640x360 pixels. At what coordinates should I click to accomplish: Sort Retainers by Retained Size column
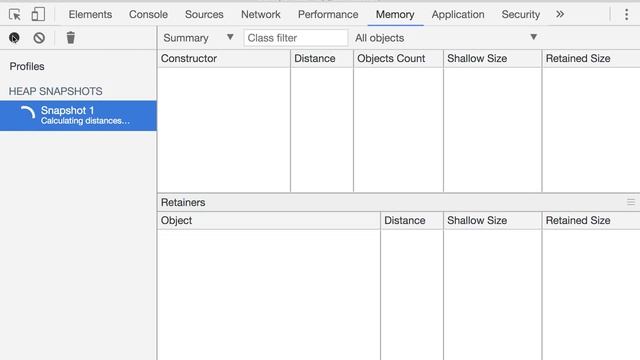click(591, 220)
